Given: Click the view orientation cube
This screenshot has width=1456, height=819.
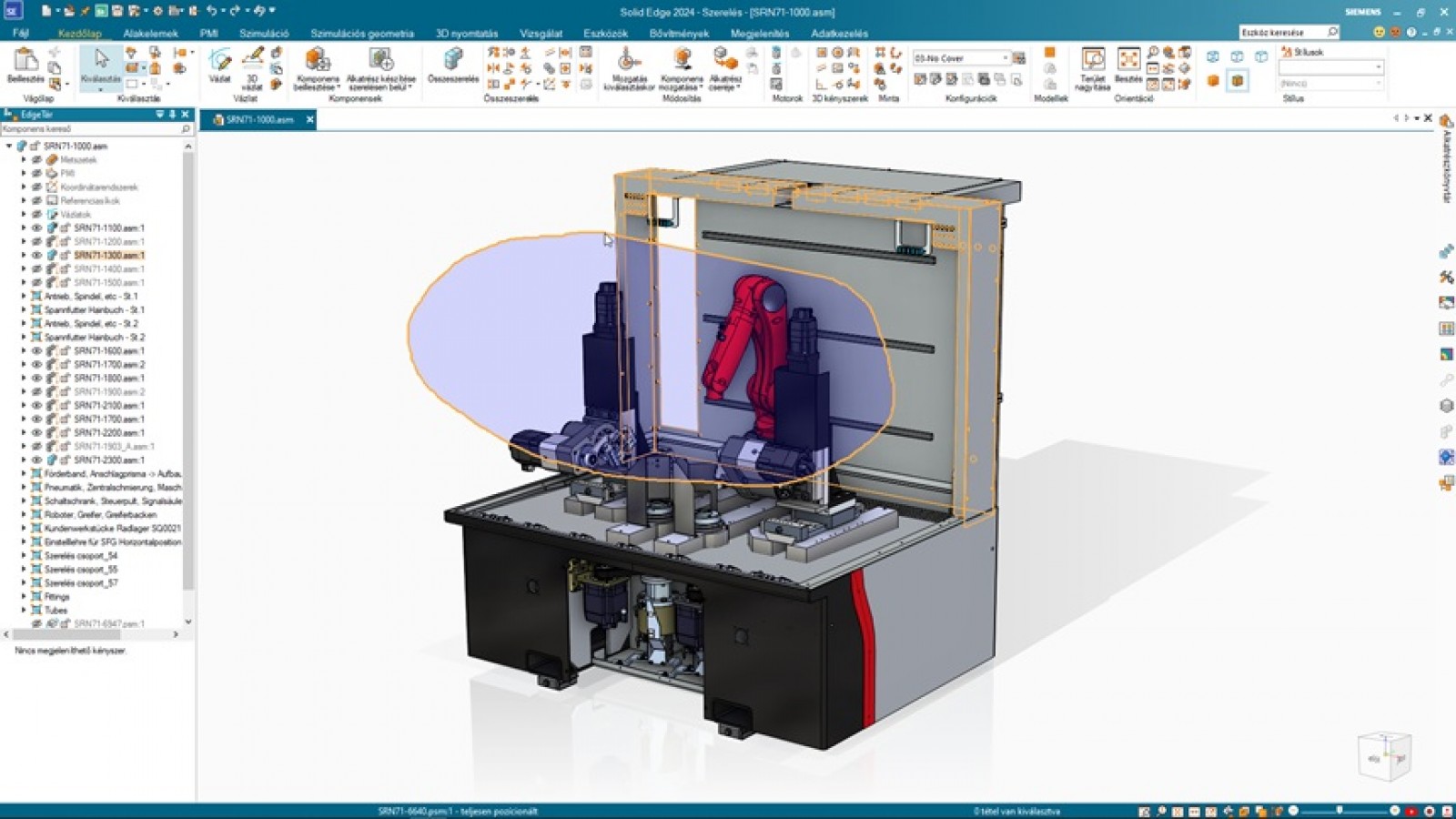Looking at the screenshot, I should point(1383,755).
